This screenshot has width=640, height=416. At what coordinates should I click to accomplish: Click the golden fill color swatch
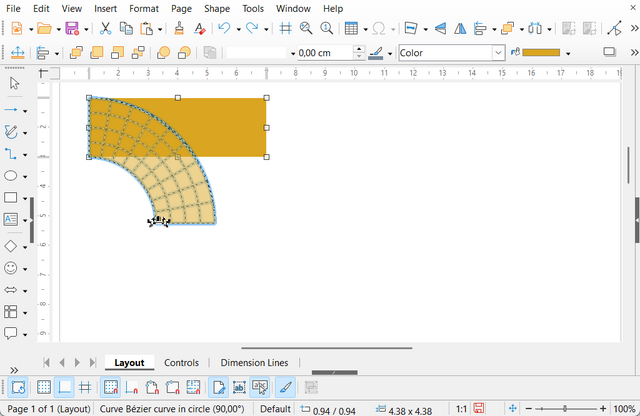(x=541, y=52)
